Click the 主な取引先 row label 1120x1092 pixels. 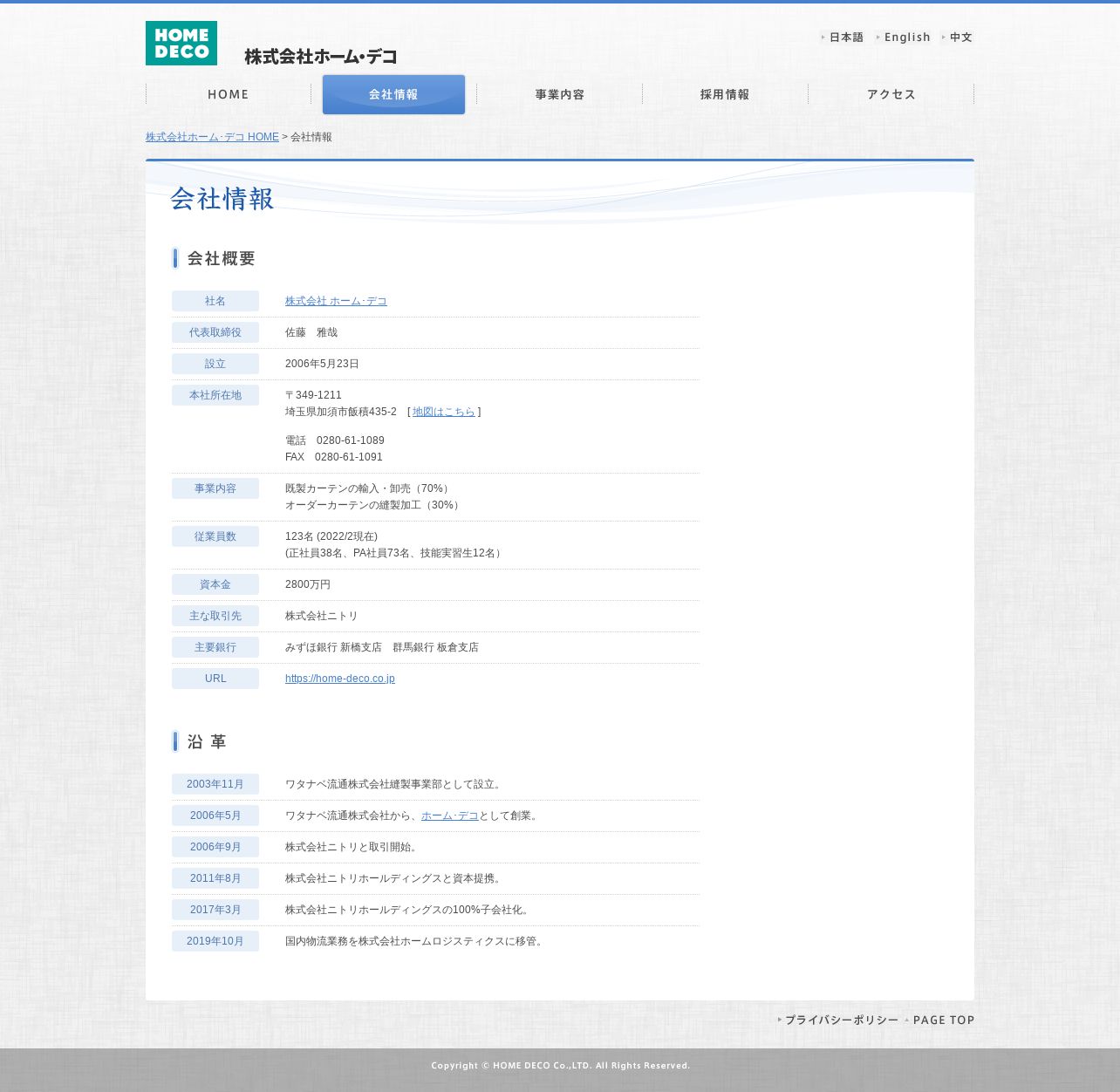click(x=215, y=616)
